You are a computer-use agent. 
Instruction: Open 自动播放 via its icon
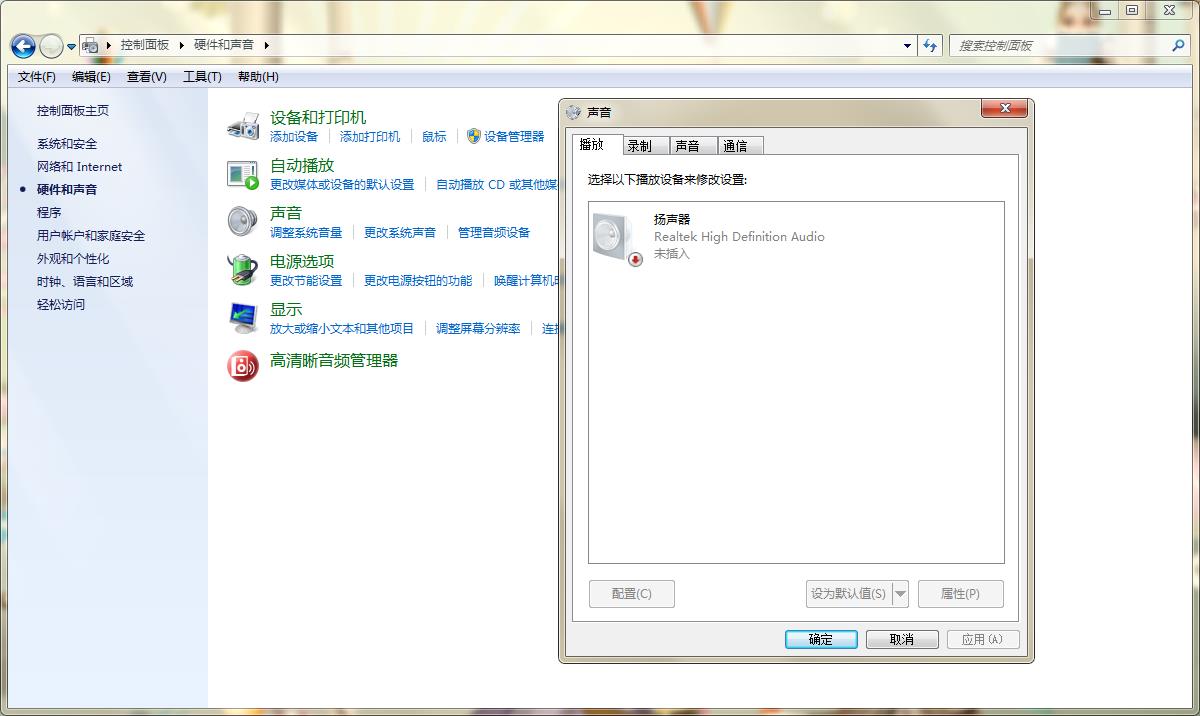(241, 173)
